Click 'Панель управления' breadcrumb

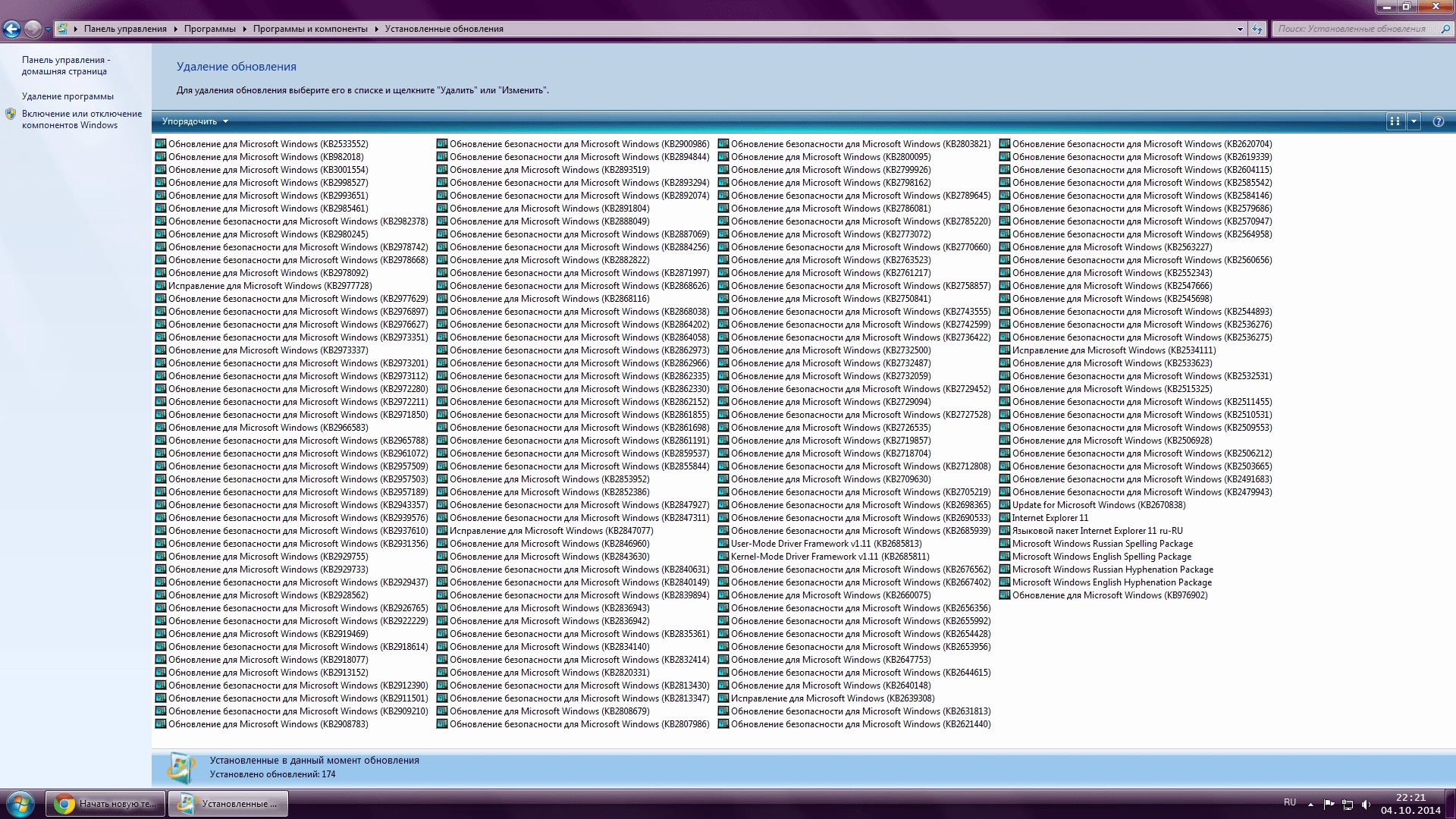(x=125, y=29)
